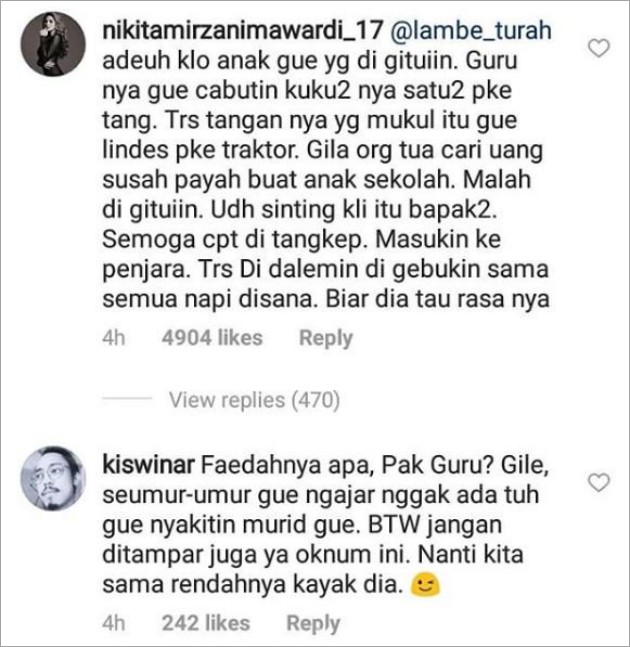The height and width of the screenshot is (647, 630).
Task: Show the 242 likes list
Action: pyautogui.click(x=206, y=623)
